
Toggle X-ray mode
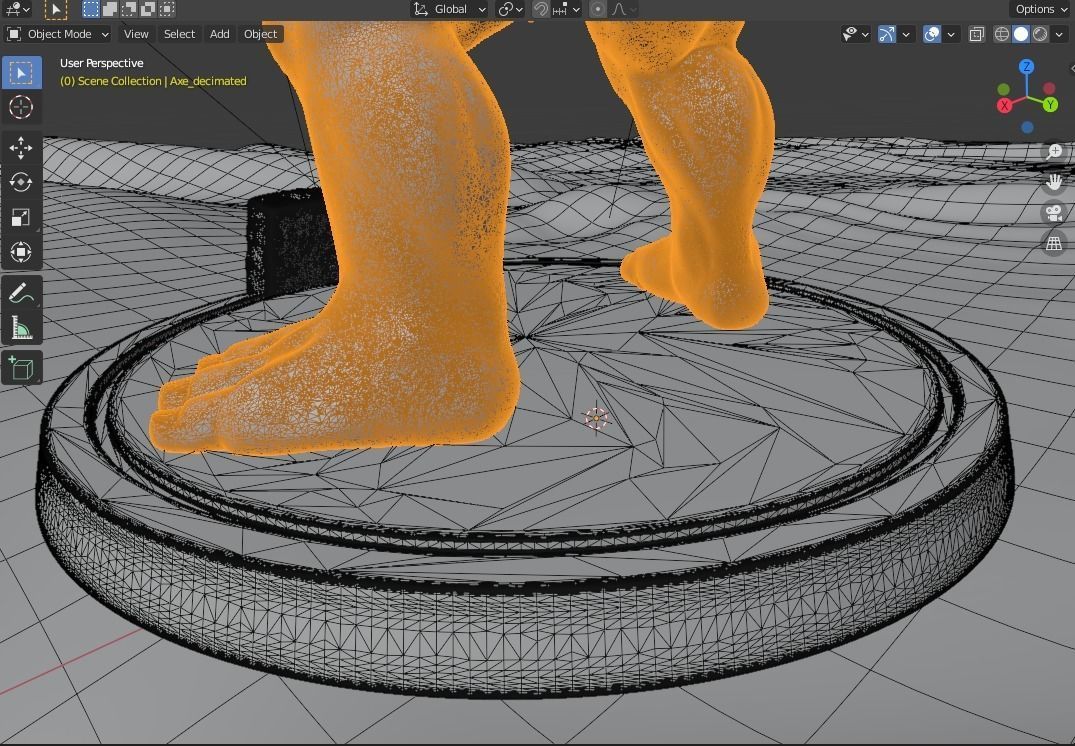(977, 34)
